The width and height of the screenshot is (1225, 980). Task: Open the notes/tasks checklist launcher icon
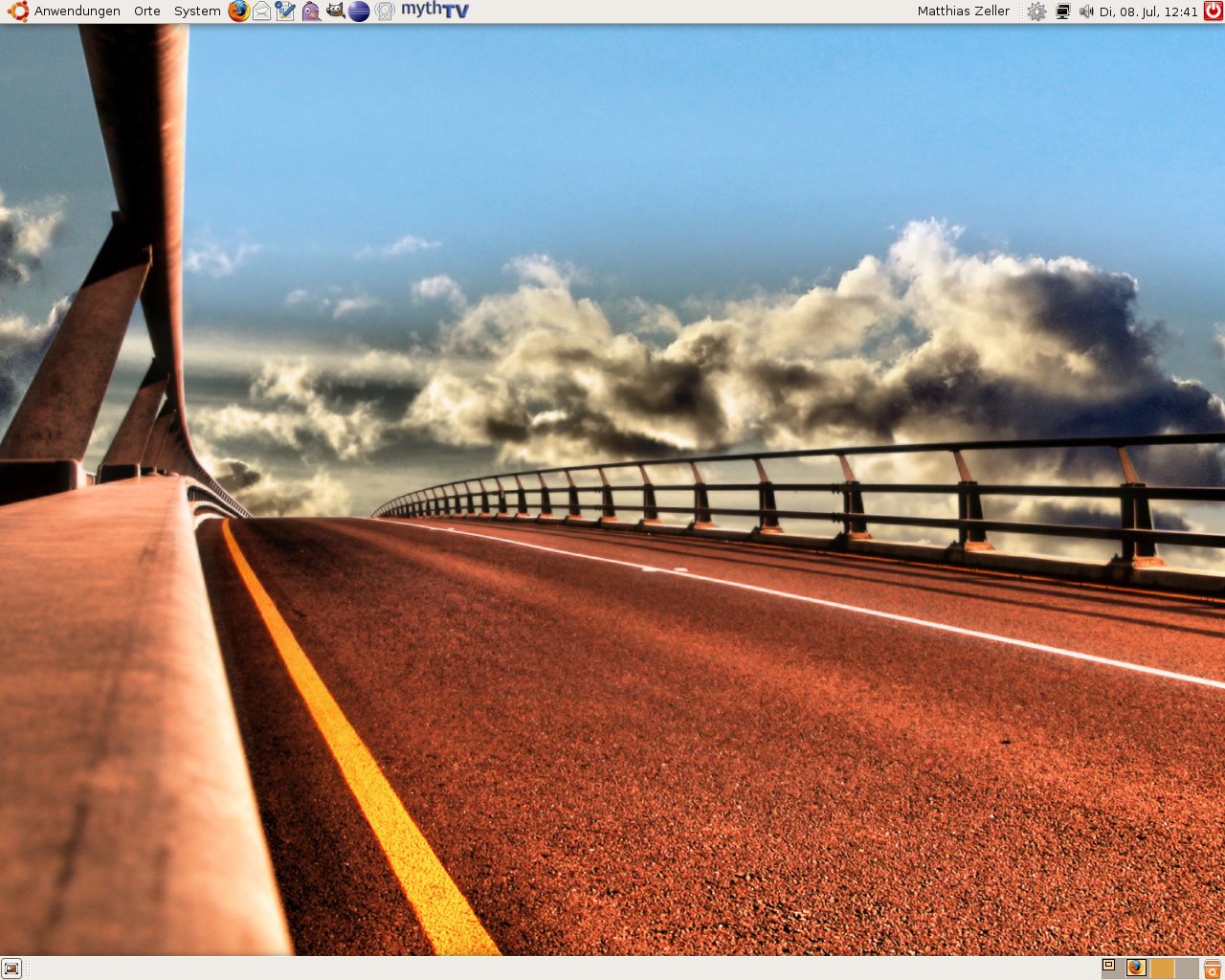pos(285,11)
